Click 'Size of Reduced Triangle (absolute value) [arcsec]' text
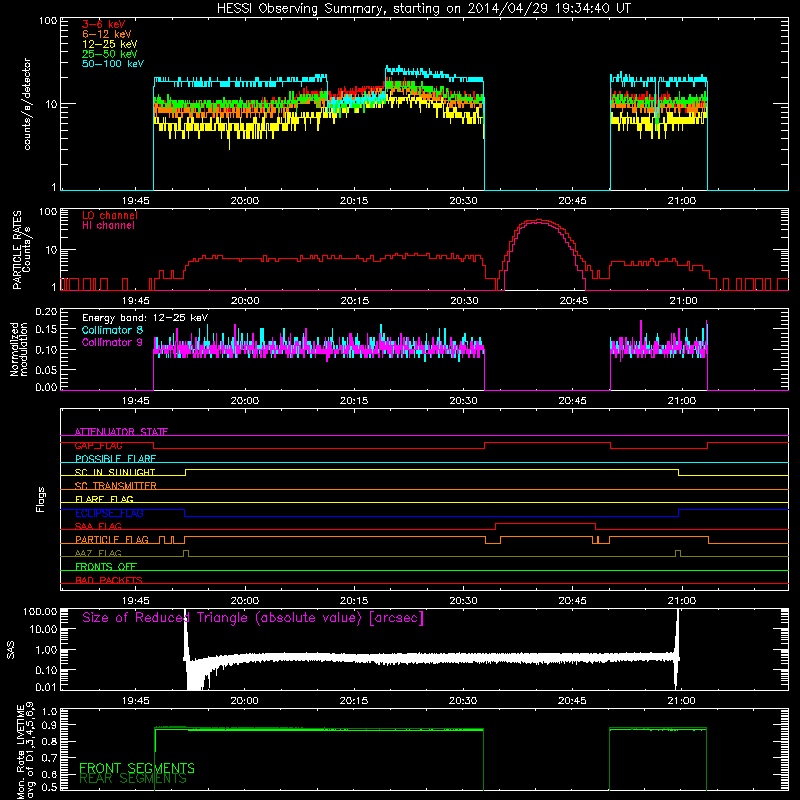Screen dimensions: 800x800 click(x=253, y=618)
